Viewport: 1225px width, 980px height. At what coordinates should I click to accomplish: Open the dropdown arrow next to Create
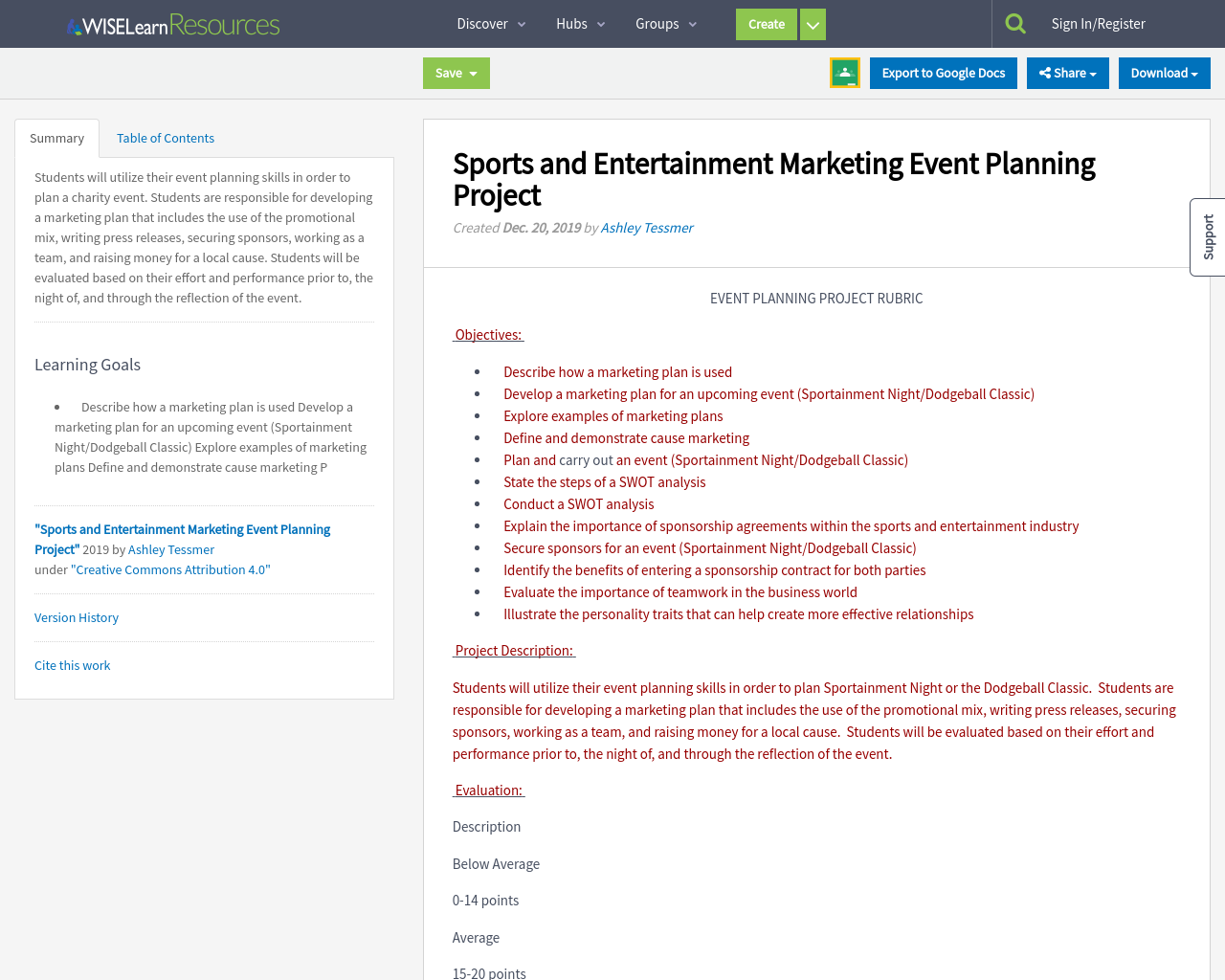pyautogui.click(x=812, y=23)
